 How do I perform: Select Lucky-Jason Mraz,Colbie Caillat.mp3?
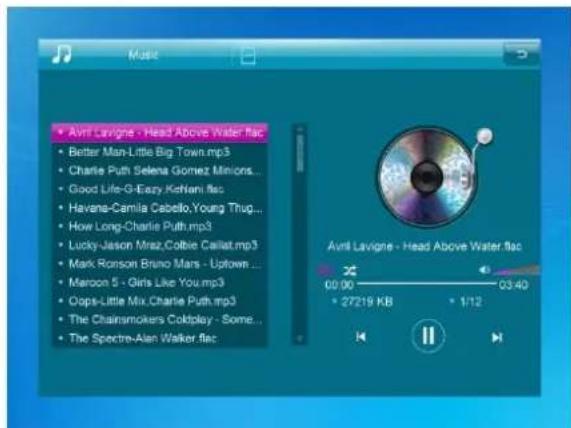pos(160,245)
